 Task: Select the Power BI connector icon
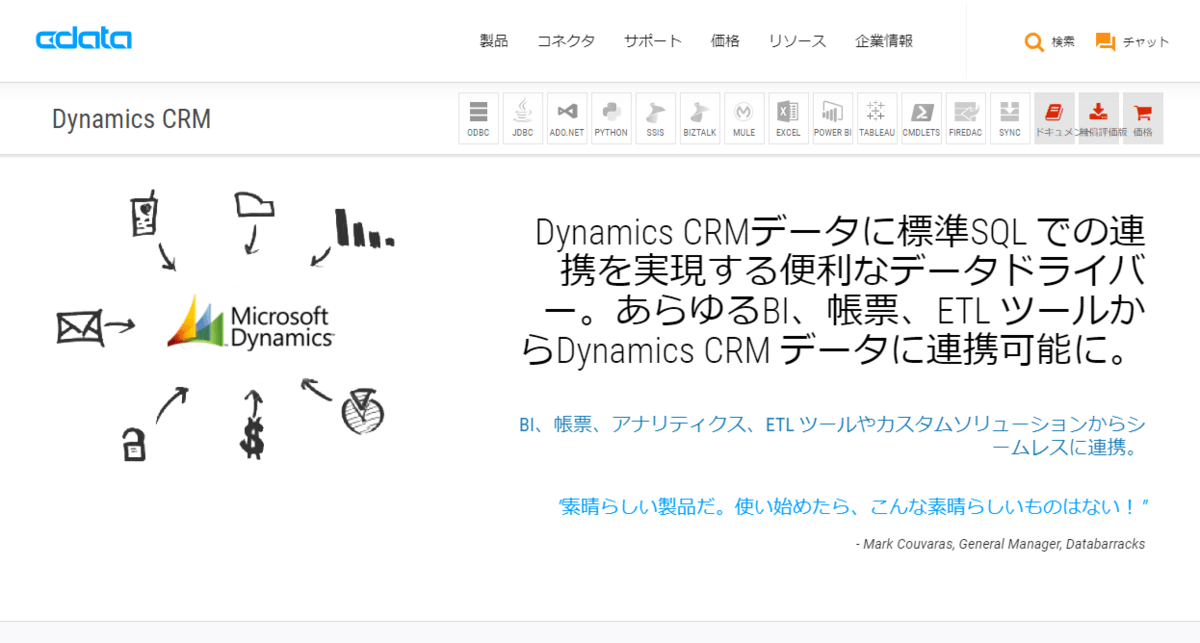tap(832, 118)
